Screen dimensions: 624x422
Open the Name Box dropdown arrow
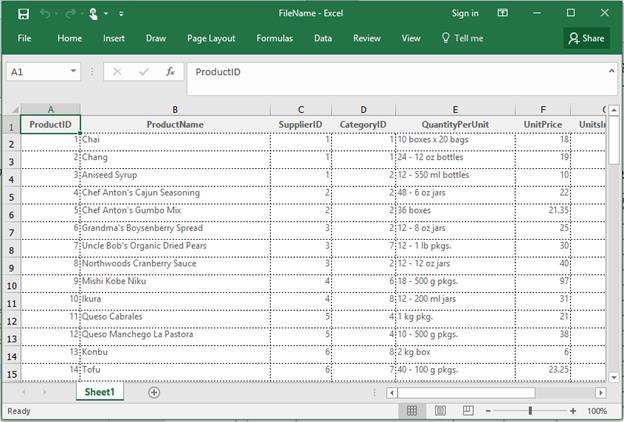[73, 71]
